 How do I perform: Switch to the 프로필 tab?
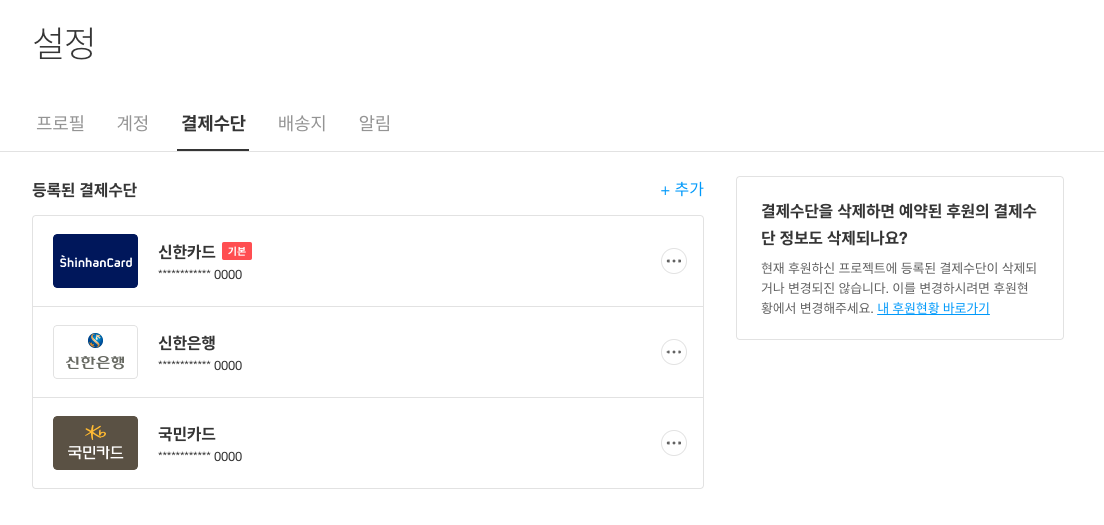[x=60, y=124]
